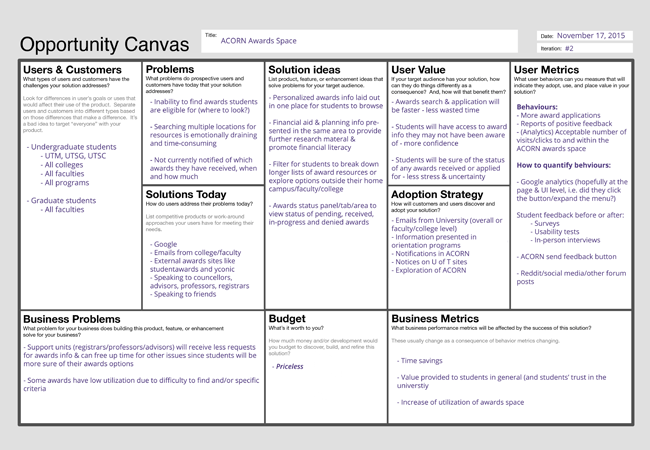
Task: Click 'Filter for students to break down' idea
Action: (x=324, y=164)
